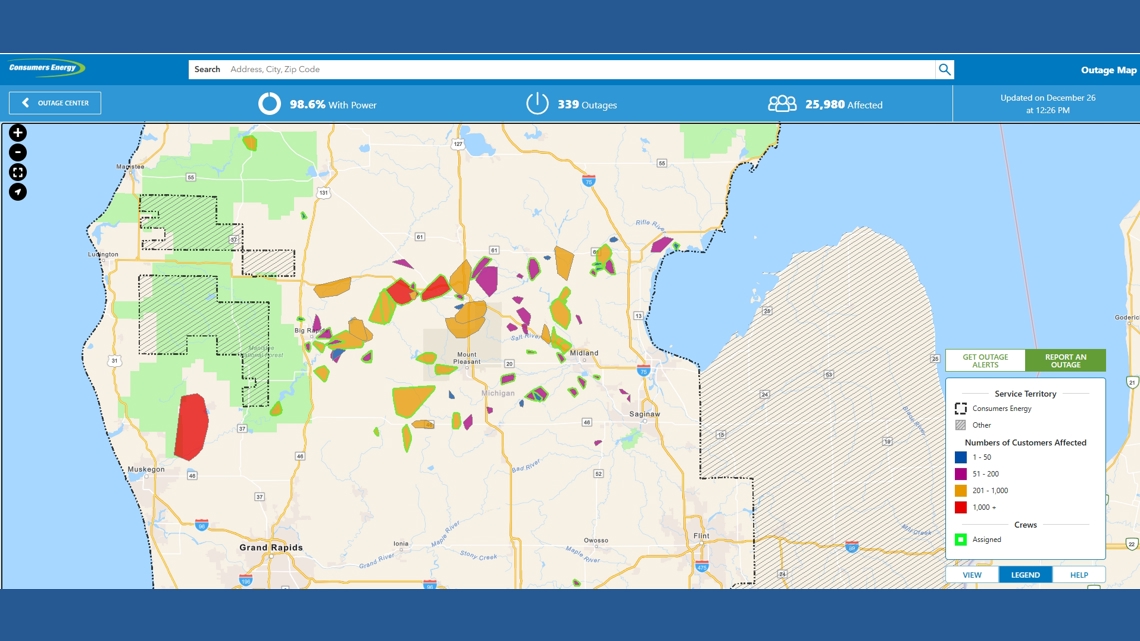Screen dimensions: 1140x641
Task: Toggle the Other service territory legend item
Action: click(x=959, y=424)
